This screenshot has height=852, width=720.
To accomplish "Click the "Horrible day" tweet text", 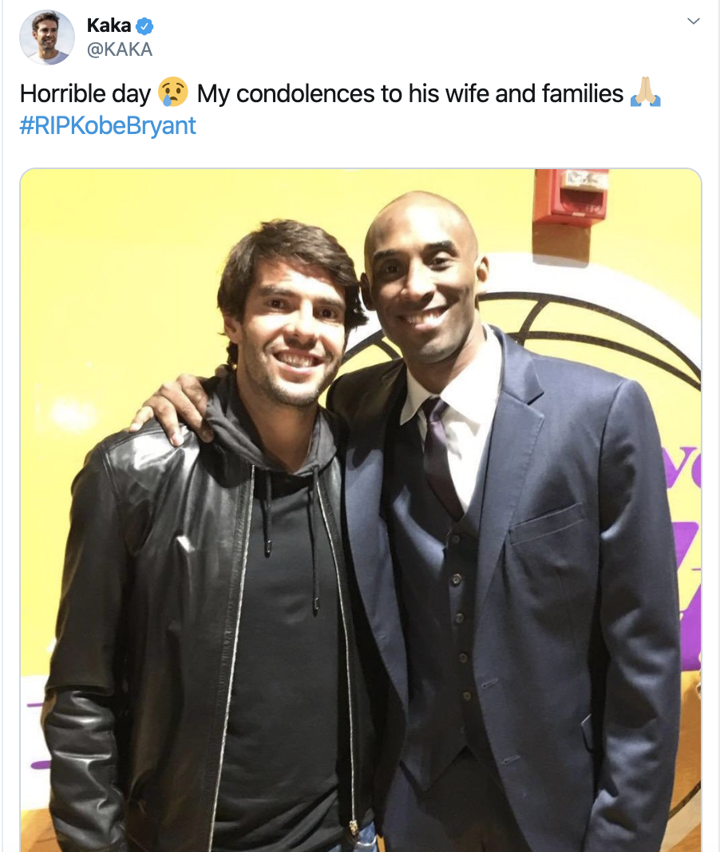I will click(x=85, y=93).
